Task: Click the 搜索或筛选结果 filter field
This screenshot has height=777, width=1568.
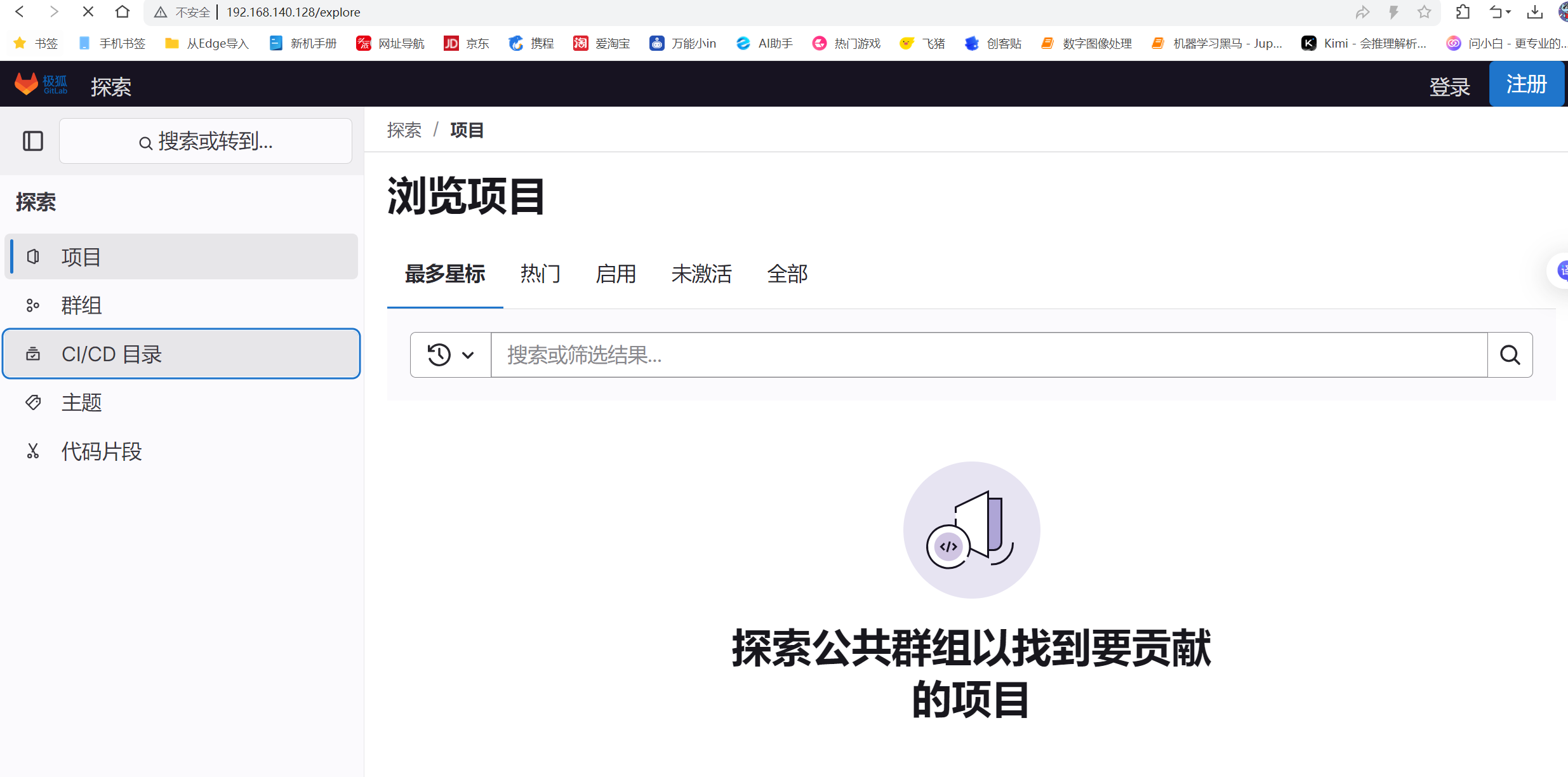Action: click(989, 355)
